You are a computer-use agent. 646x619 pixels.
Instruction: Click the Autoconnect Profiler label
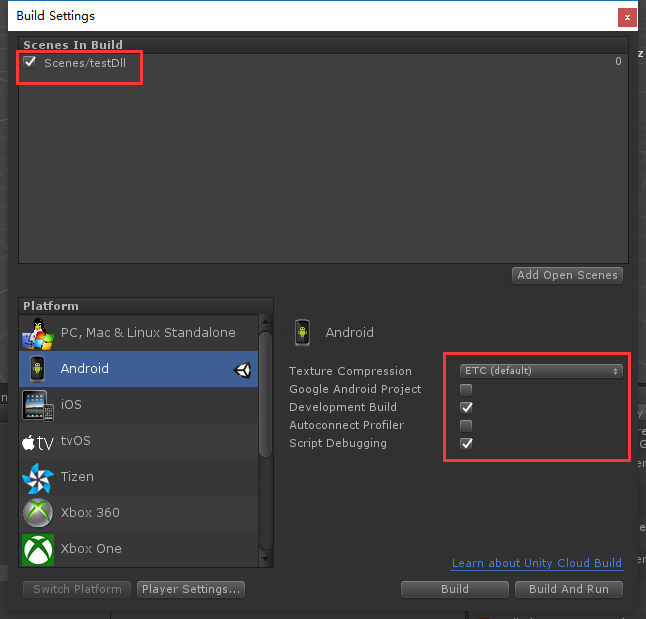point(346,425)
